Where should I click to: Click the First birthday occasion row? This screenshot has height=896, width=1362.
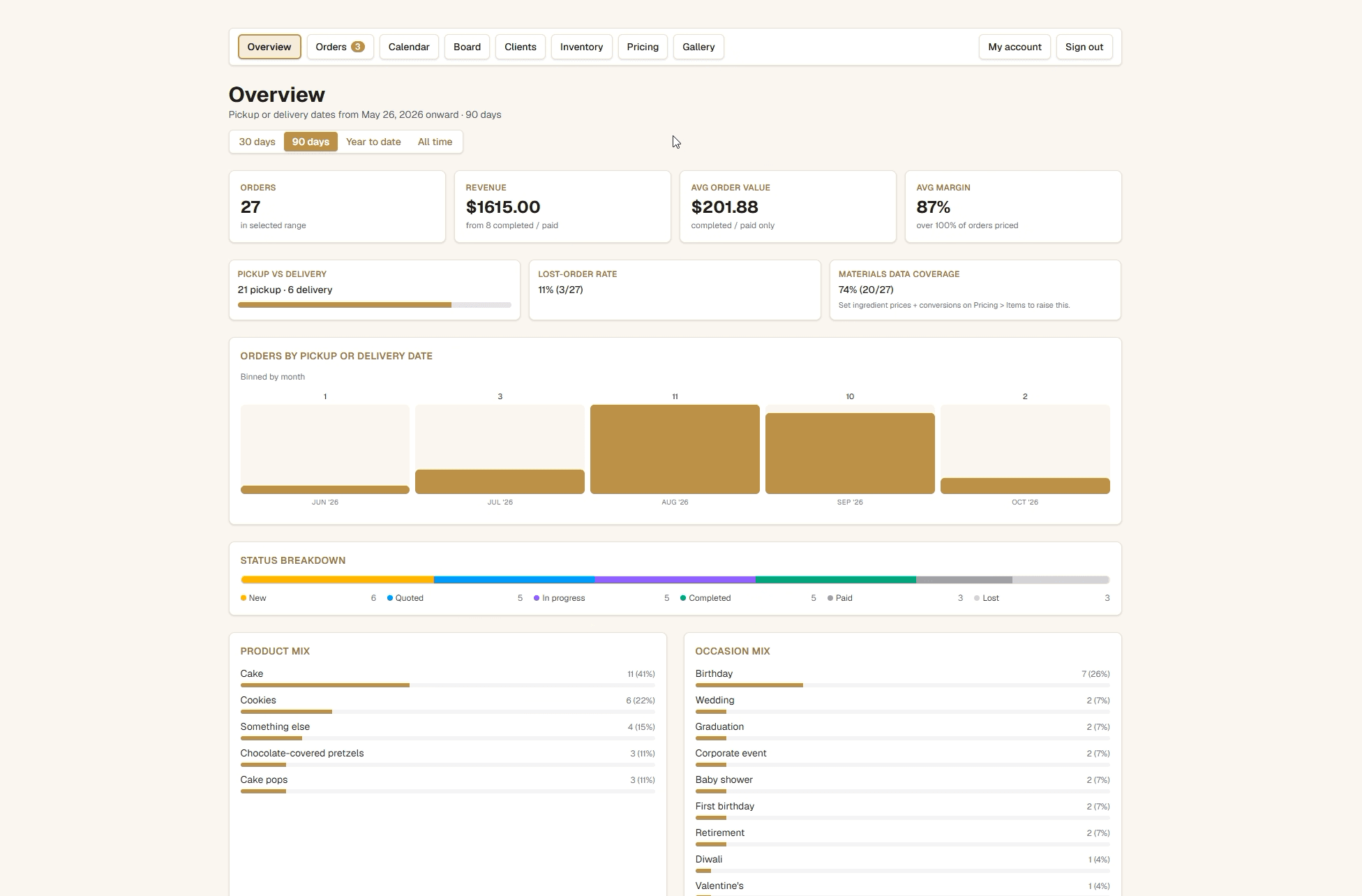pos(902,810)
